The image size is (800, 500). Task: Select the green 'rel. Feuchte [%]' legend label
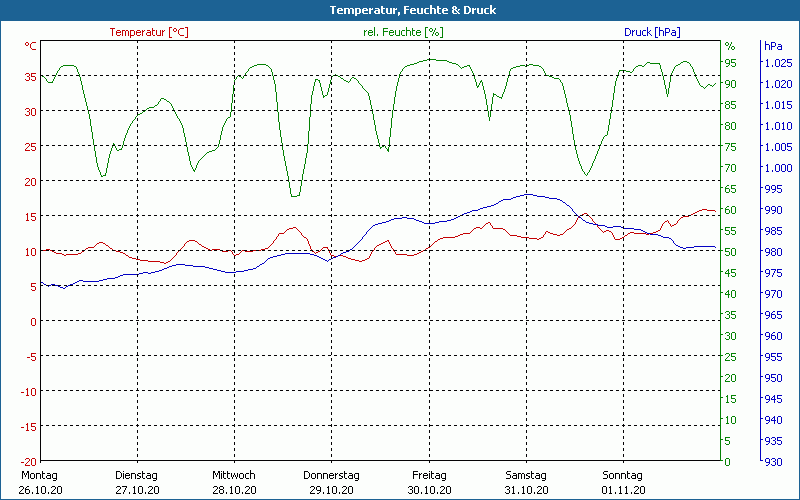(403, 32)
